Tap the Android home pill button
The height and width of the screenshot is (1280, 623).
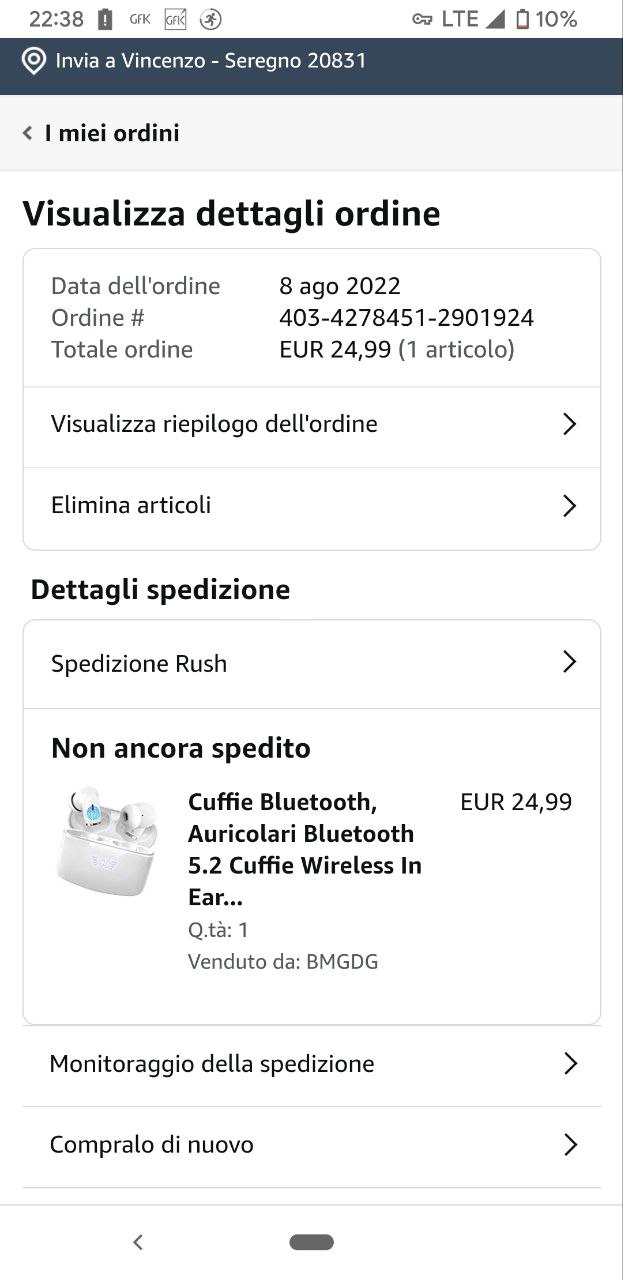coord(311,1242)
